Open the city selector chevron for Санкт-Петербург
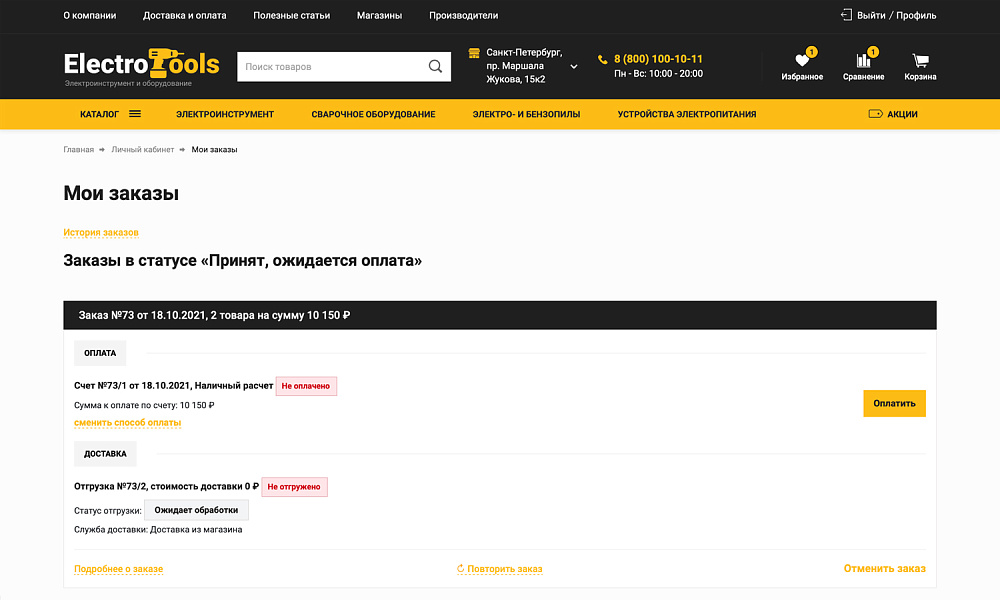The image size is (1000, 600). coord(573,67)
